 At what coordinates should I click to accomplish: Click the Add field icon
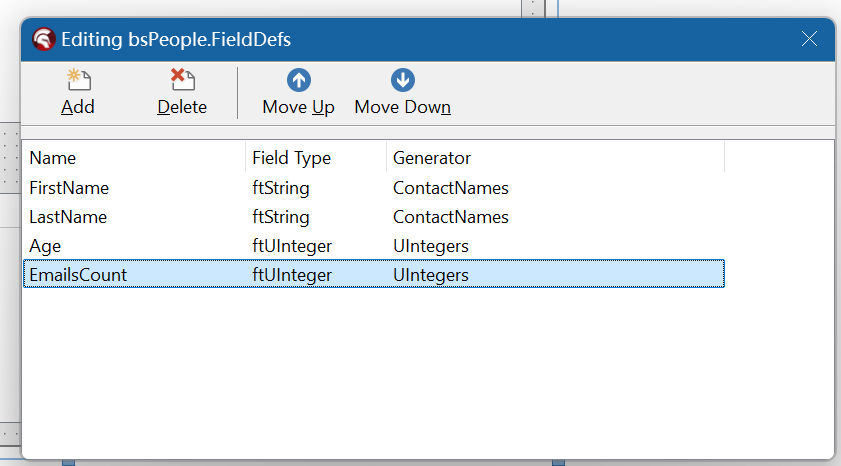[78, 80]
